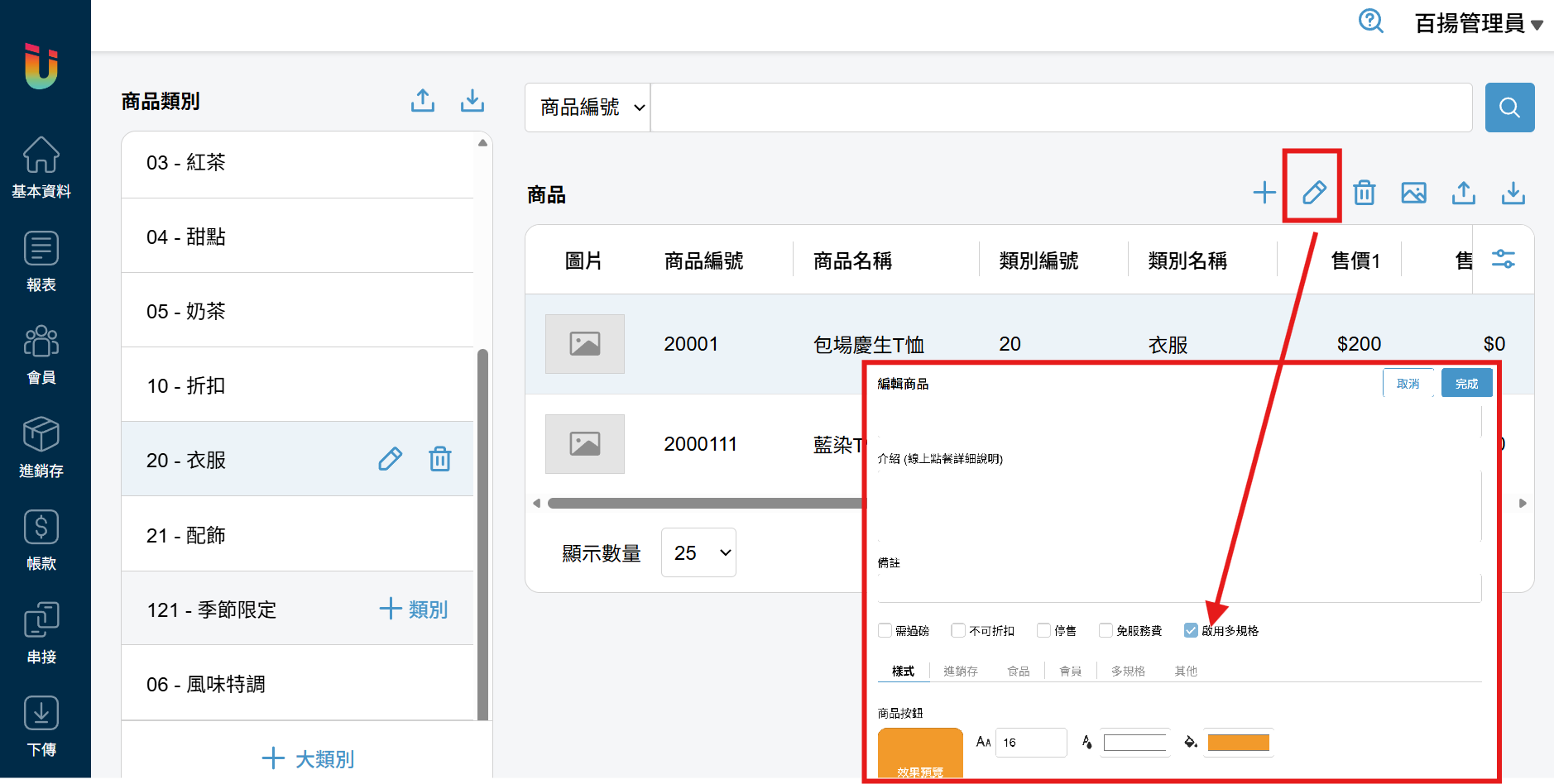Enable the 不可折扣 checkbox
This screenshot has height=784, width=1554.
958,630
